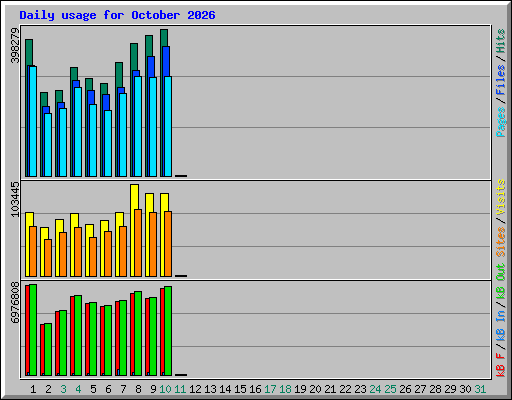Click the blue "Files" legend label
Image resolution: width=512 pixels, height=400 pixels.
(x=500, y=80)
